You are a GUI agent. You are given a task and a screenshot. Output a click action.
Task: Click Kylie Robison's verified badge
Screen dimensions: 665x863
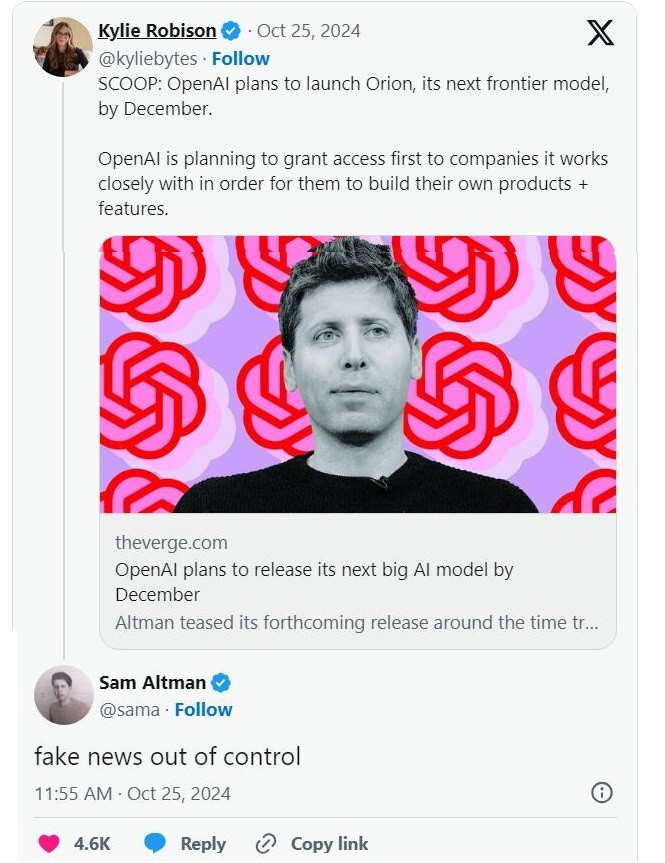tap(230, 30)
